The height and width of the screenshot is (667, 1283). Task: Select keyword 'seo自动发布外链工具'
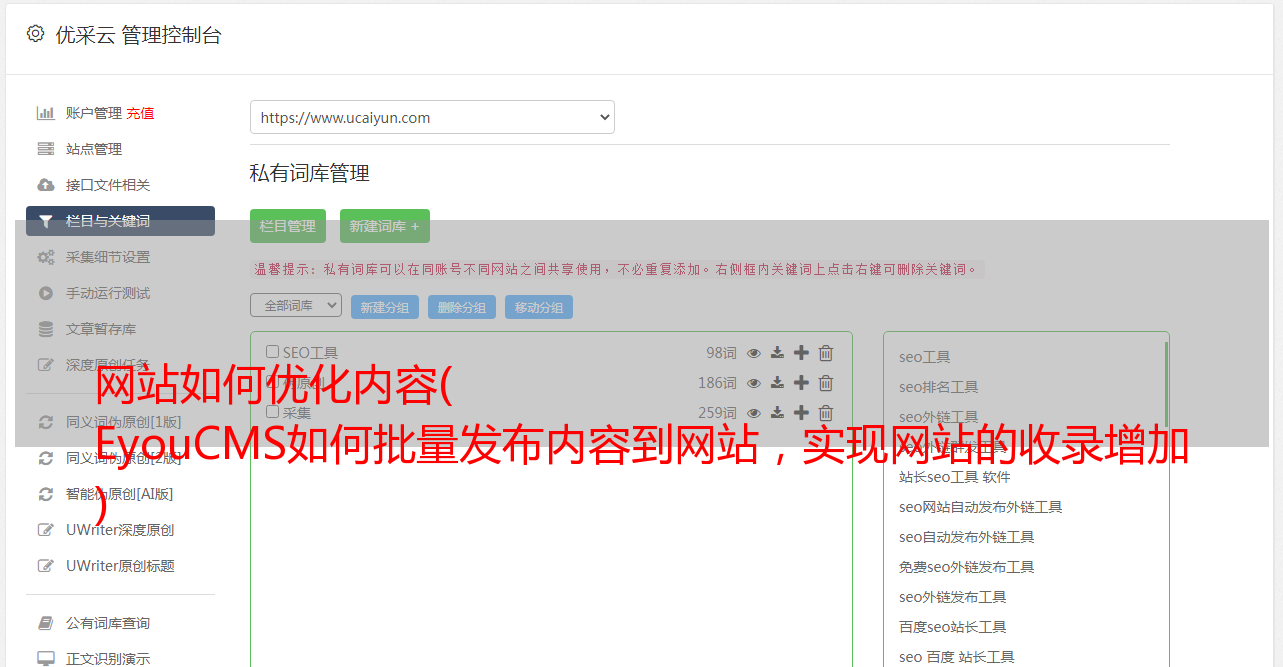(966, 537)
